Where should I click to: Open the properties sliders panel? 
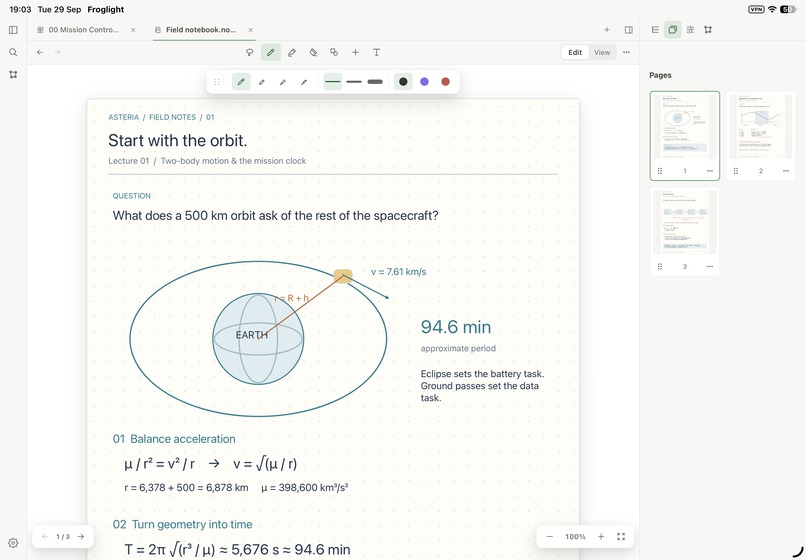(x=690, y=30)
